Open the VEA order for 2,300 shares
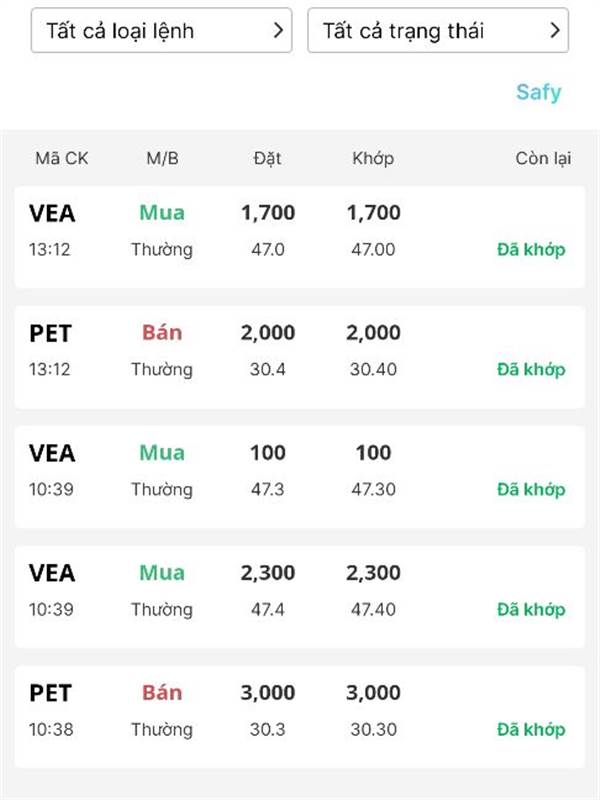Screen dimensions: 600x800 point(299,596)
